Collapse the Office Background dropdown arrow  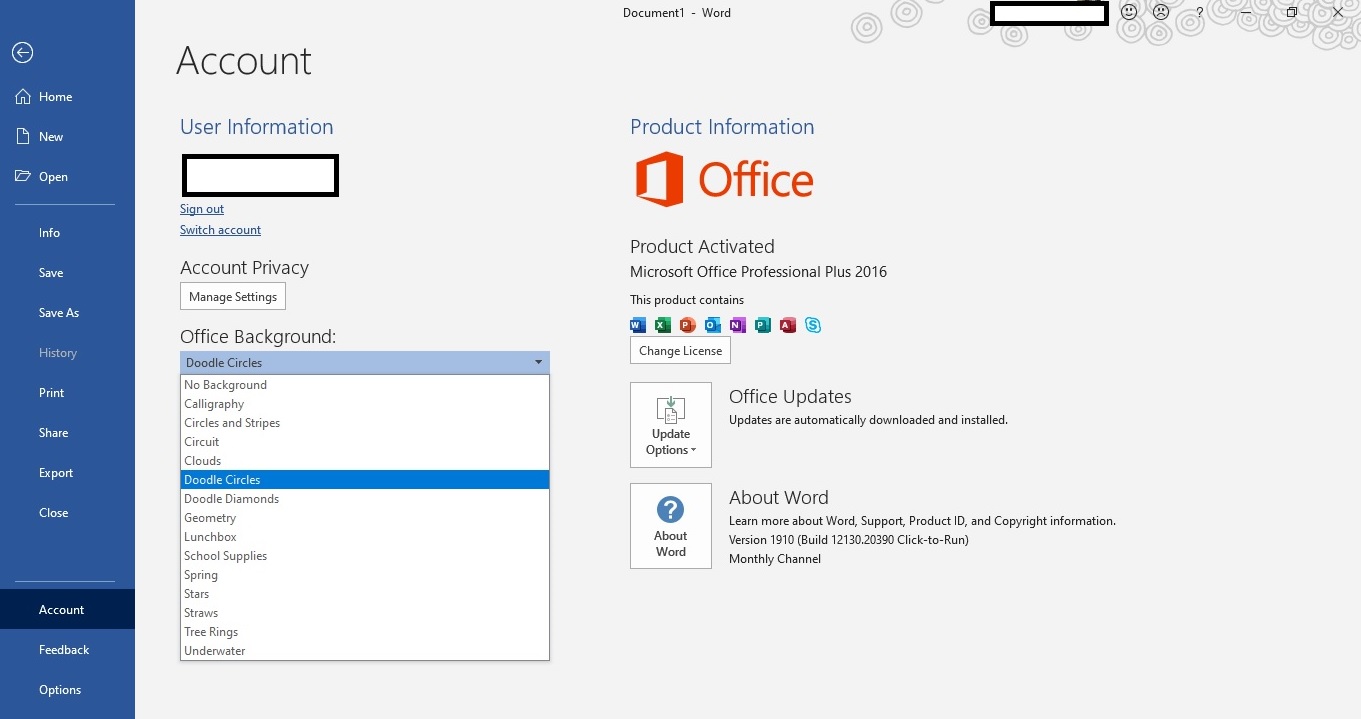(x=538, y=362)
